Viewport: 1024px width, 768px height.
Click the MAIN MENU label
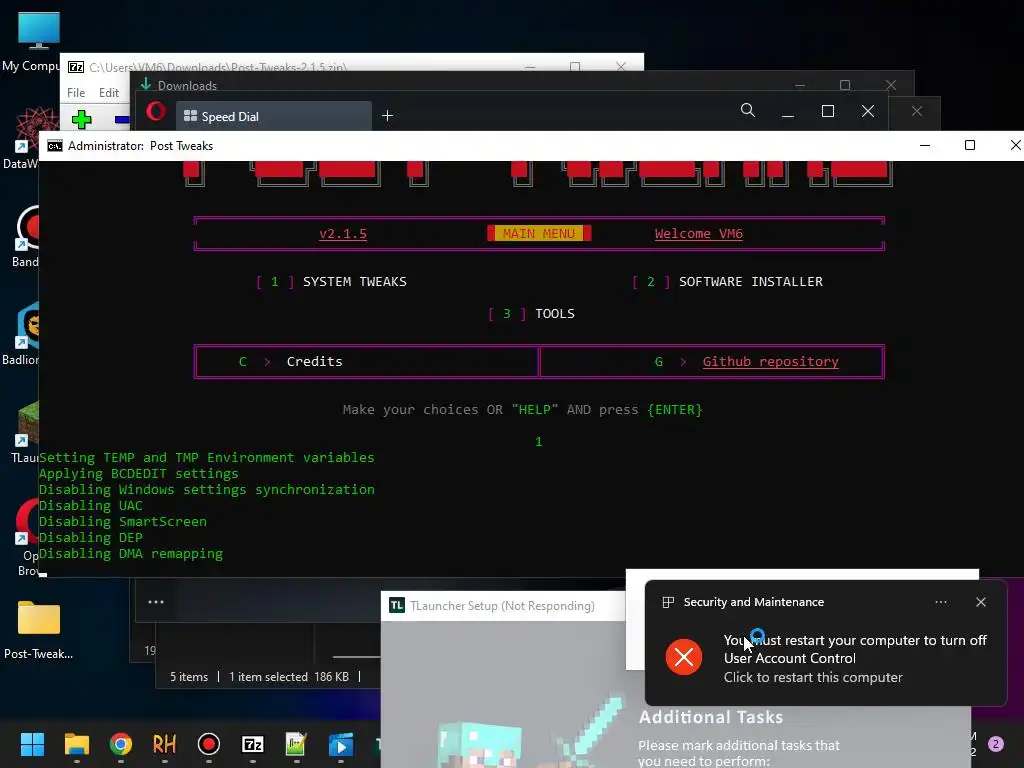[539, 233]
